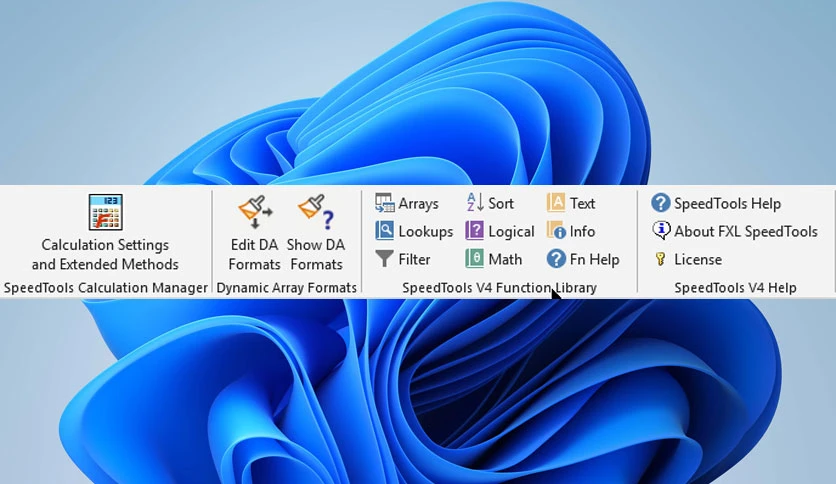Select the SpeedTools Calculation Manager group label

[x=106, y=288]
